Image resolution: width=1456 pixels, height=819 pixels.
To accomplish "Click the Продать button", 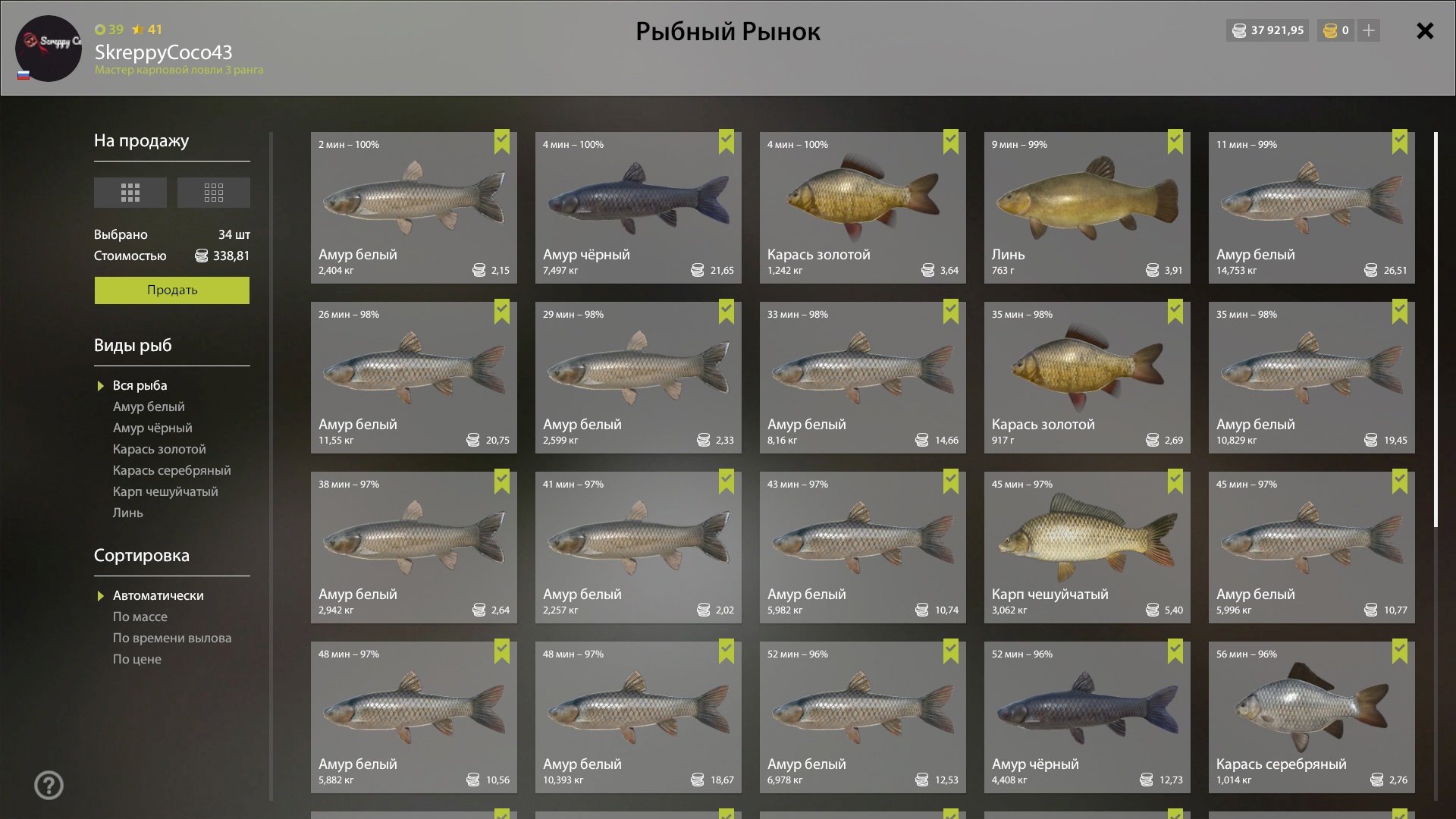I will click(172, 290).
